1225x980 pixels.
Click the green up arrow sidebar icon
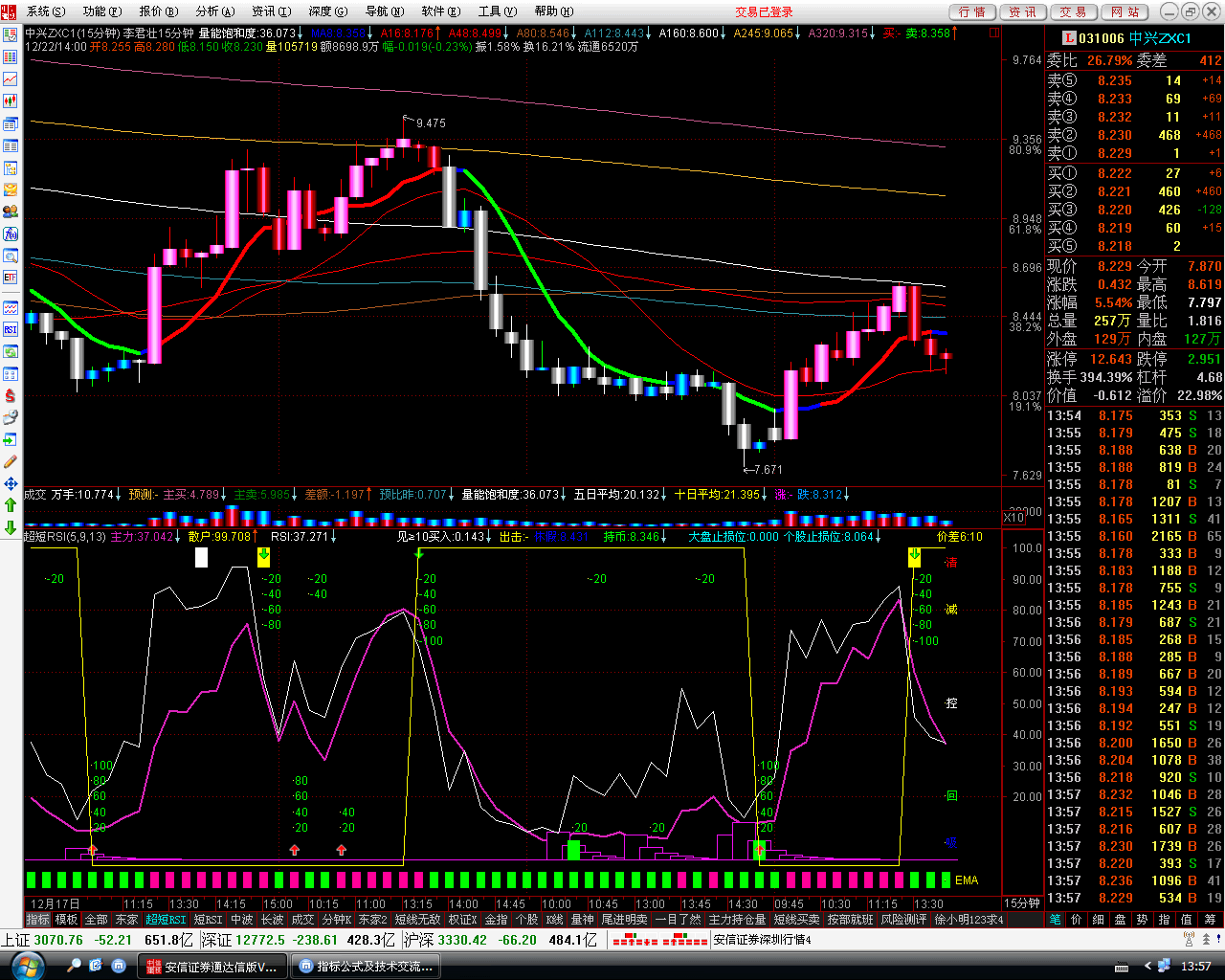(11, 507)
